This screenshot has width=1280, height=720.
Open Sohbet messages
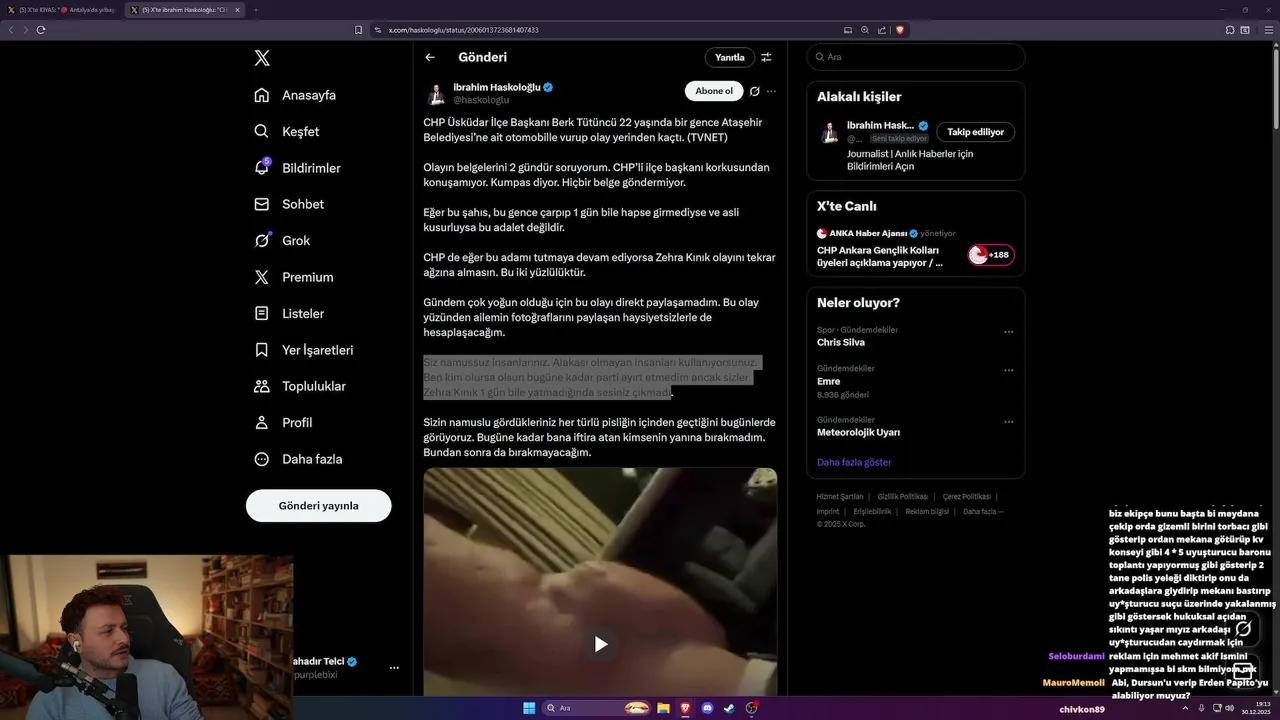click(289, 204)
